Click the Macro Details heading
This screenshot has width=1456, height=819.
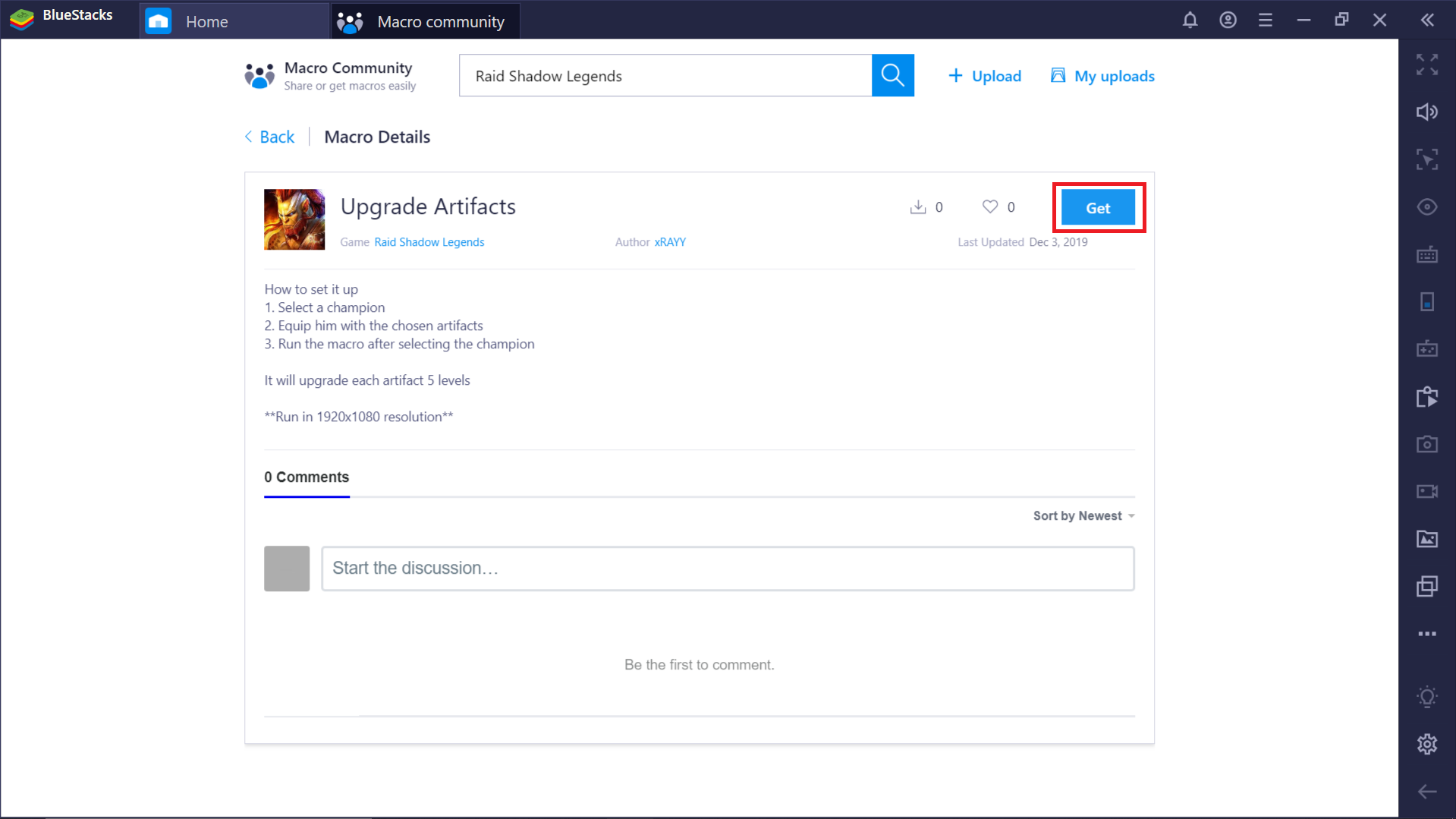[377, 137]
